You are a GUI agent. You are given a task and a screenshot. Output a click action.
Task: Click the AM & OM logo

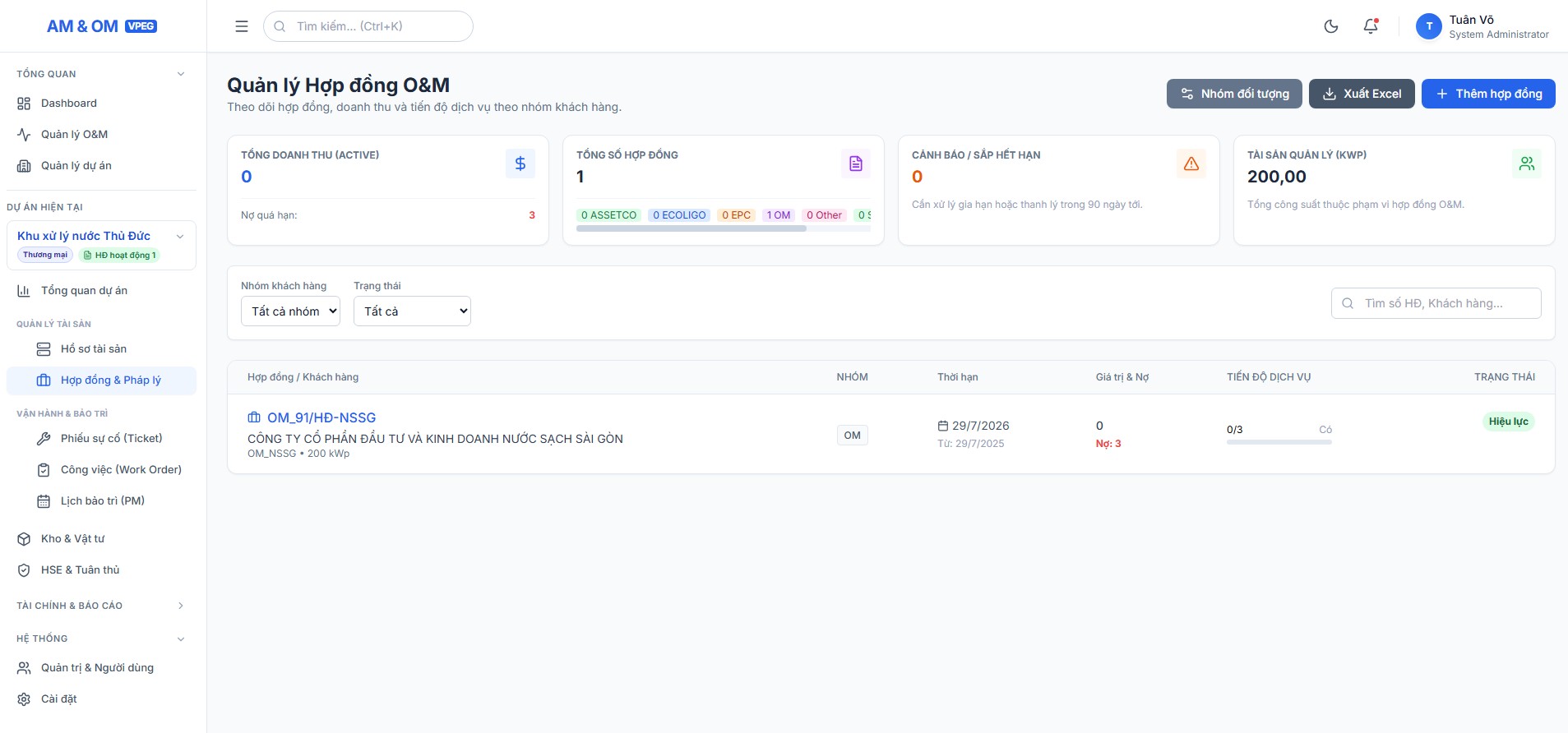[102, 26]
